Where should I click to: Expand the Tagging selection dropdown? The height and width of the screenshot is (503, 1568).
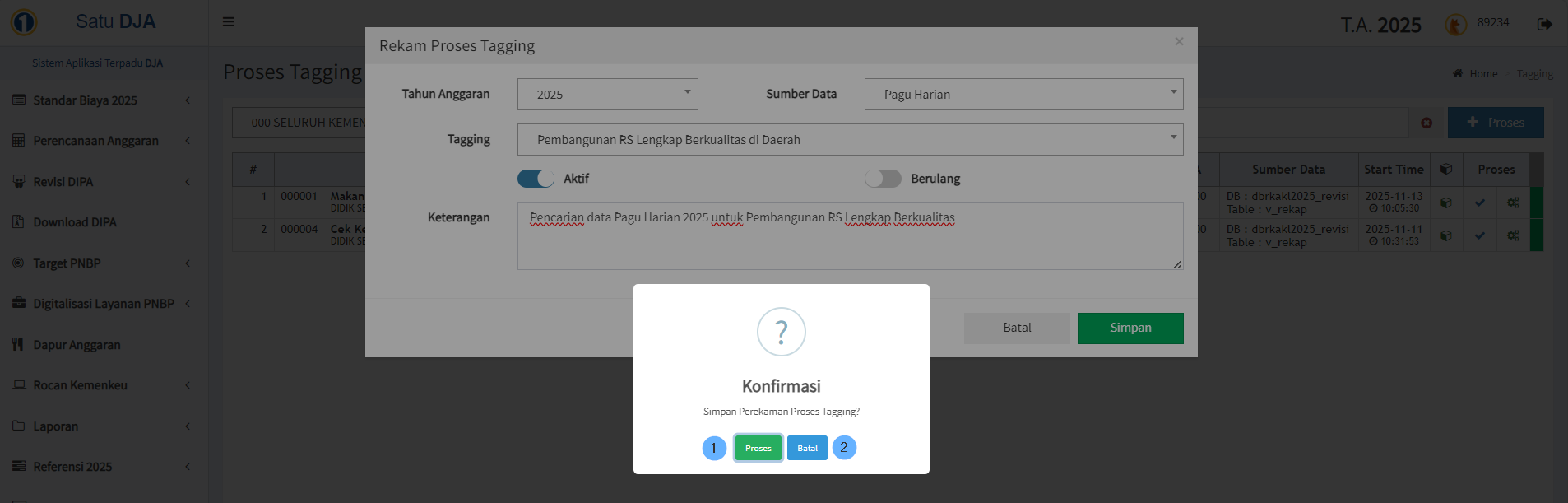coord(849,140)
